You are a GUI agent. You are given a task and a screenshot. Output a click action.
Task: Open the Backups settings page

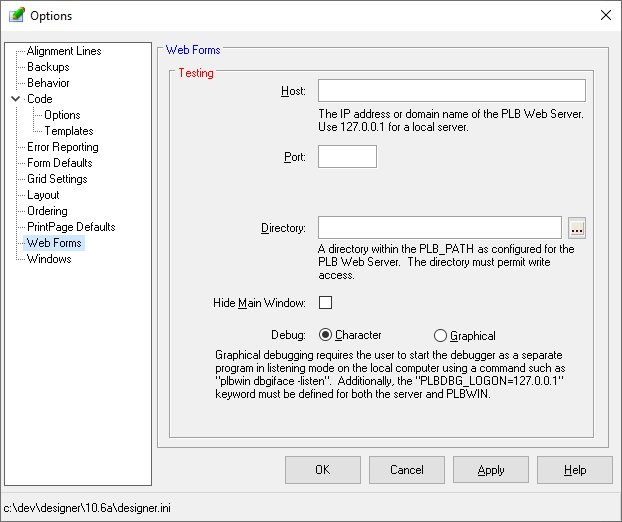pos(48,67)
